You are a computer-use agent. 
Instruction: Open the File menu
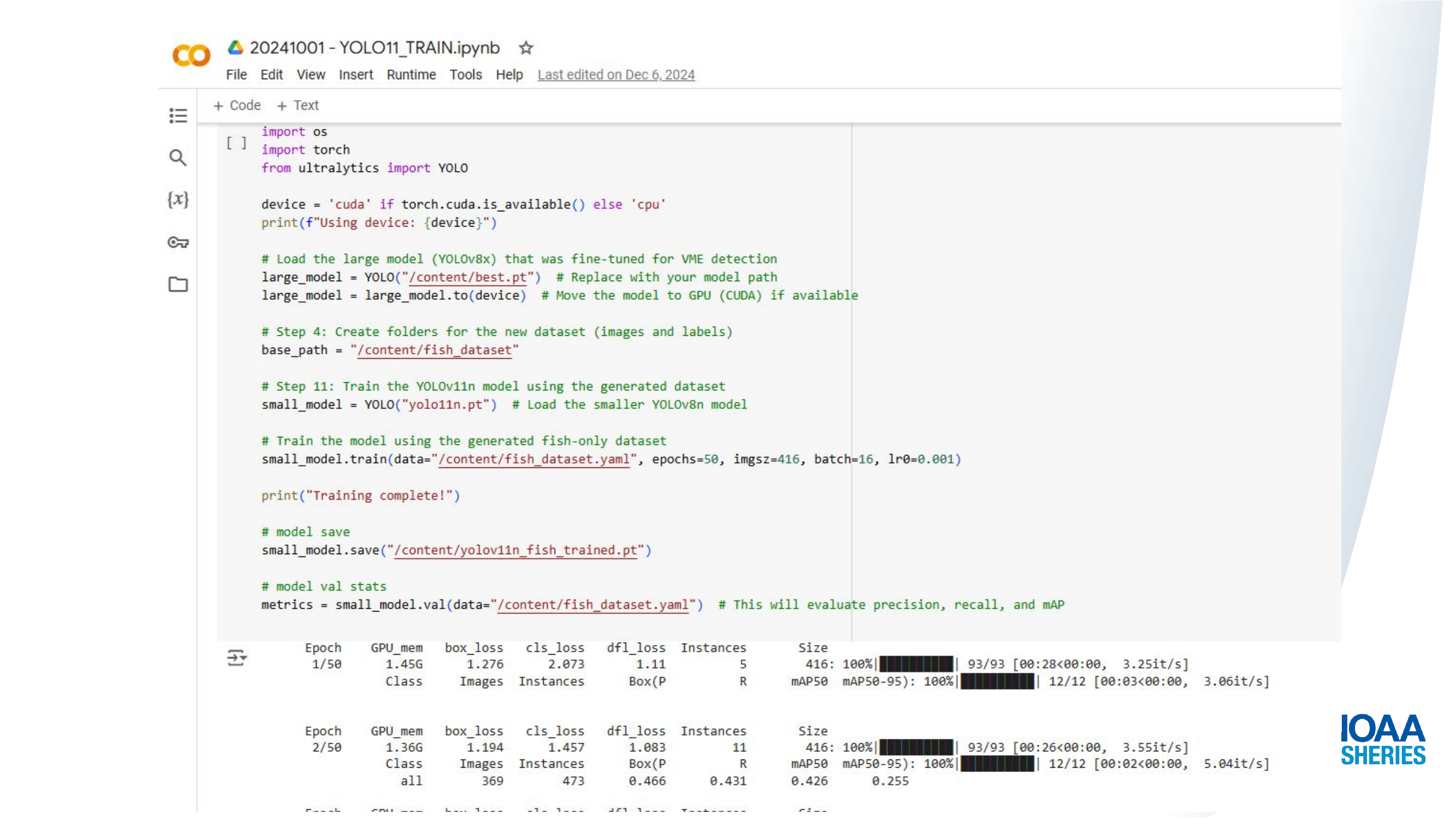point(236,75)
